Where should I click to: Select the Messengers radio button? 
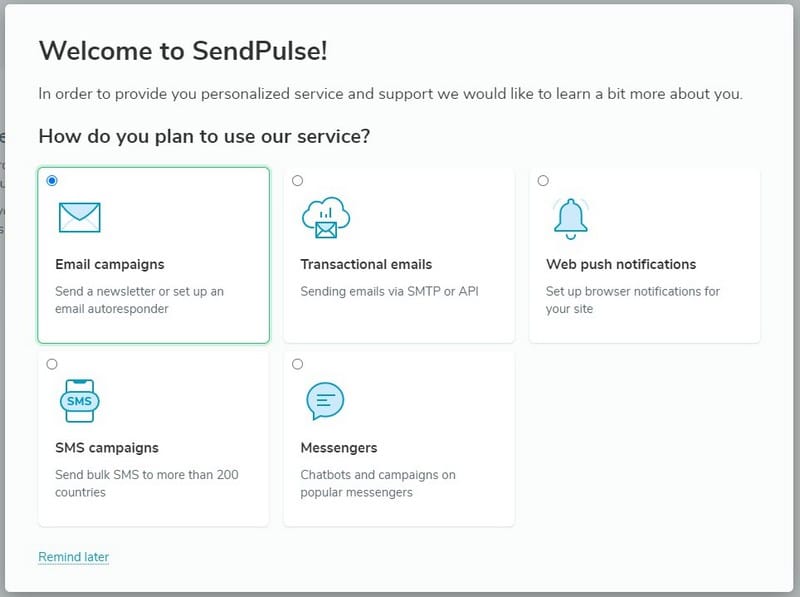coord(297,364)
